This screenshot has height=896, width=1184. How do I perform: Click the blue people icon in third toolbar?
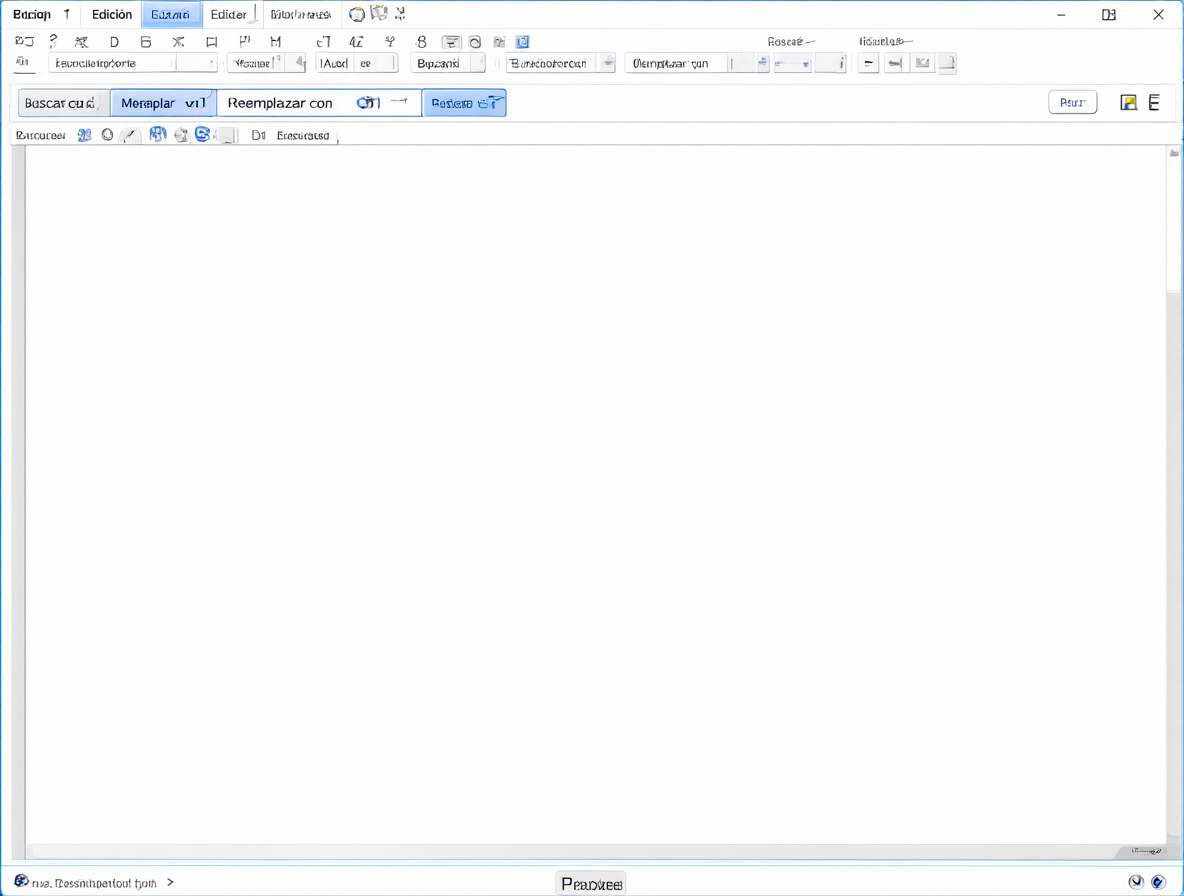pyautogui.click(x=84, y=135)
